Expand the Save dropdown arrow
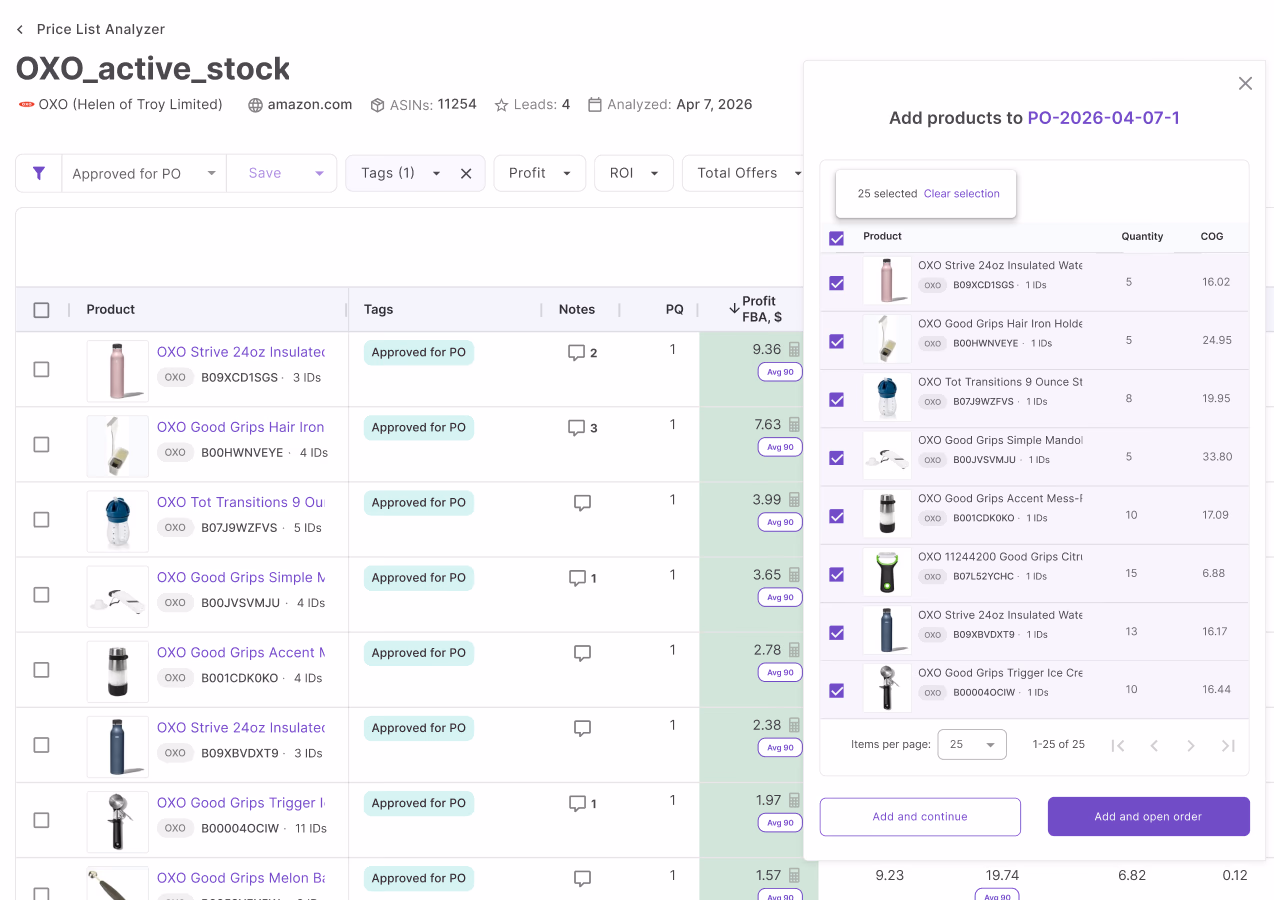 (x=319, y=173)
